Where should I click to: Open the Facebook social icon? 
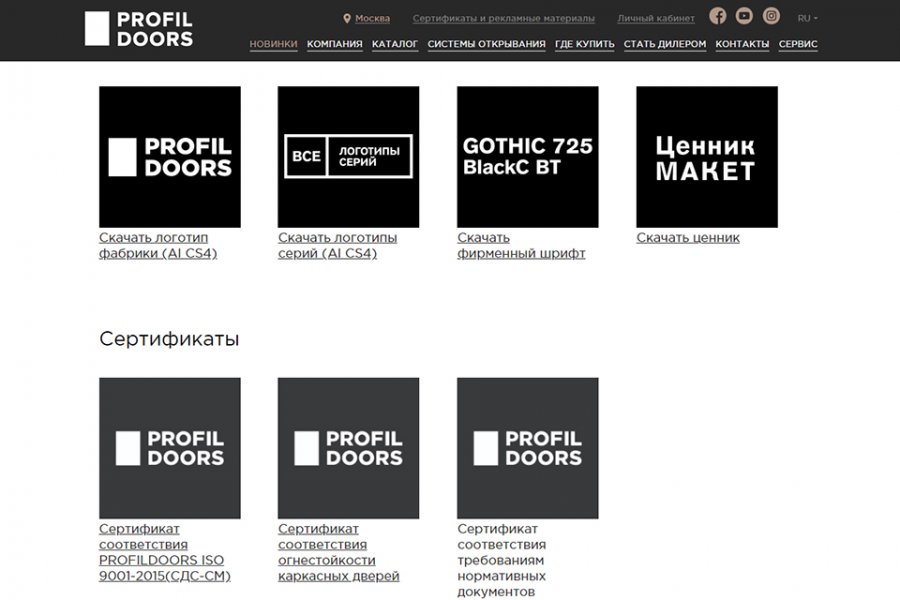(717, 16)
